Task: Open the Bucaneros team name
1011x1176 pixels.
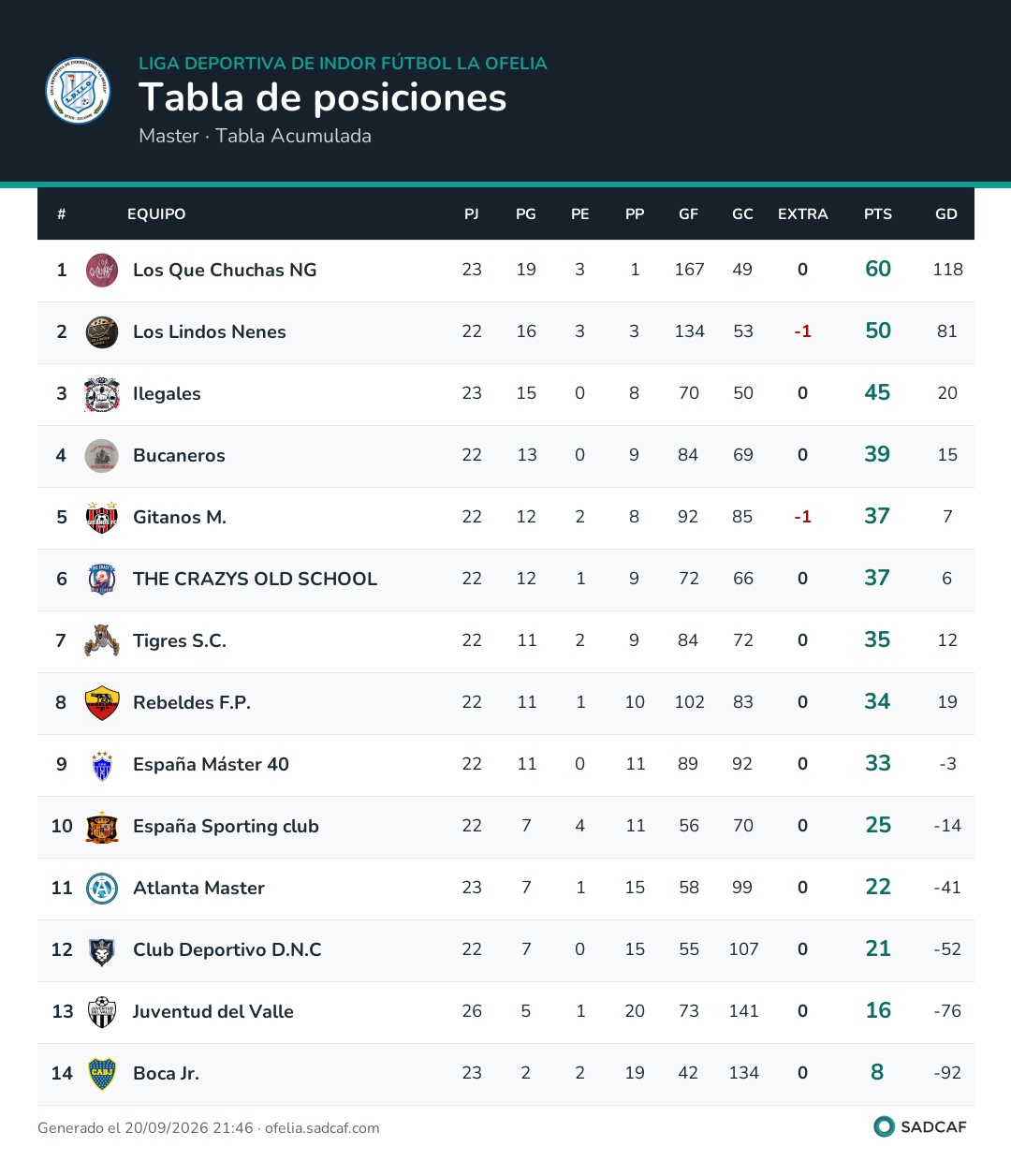Action: click(179, 456)
